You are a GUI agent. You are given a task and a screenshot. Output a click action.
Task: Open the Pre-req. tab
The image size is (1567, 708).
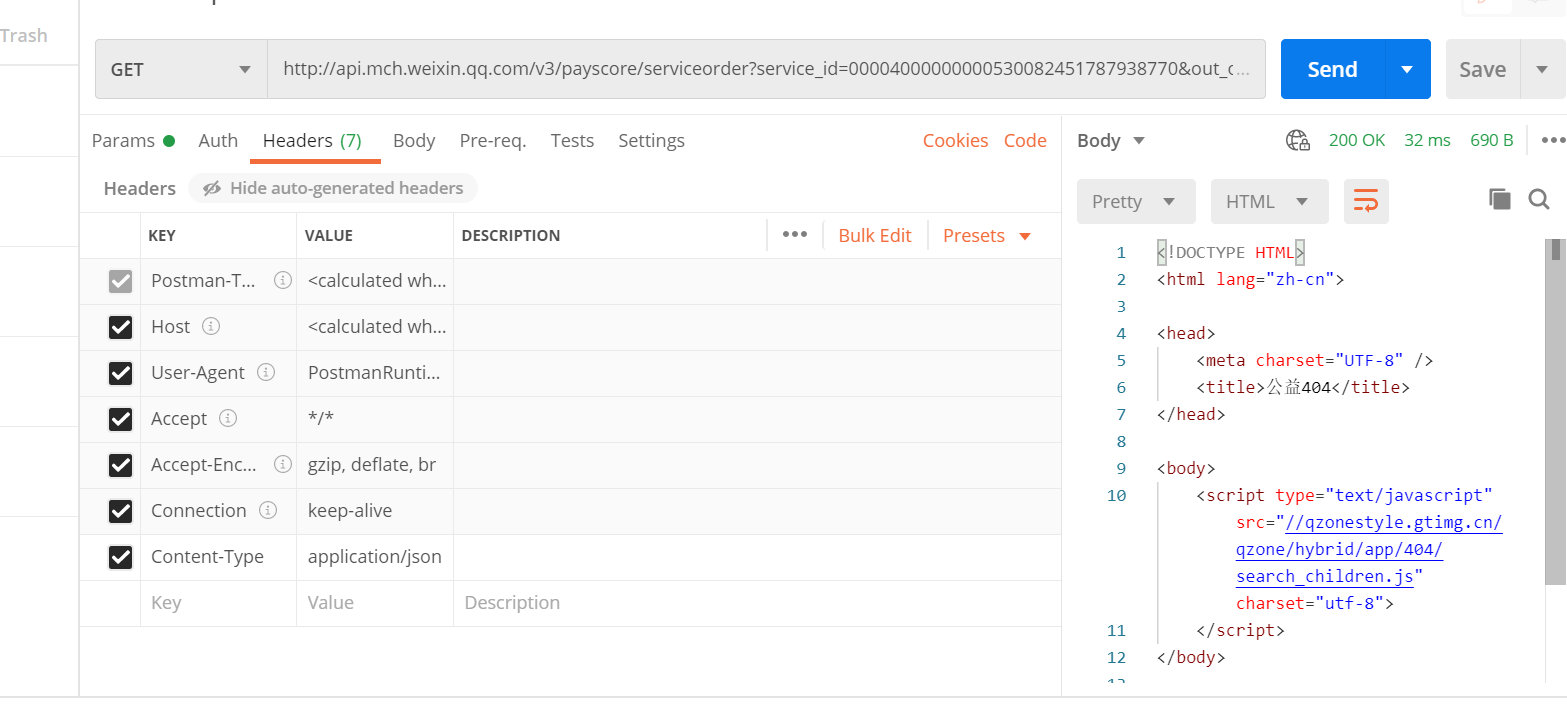coord(493,141)
